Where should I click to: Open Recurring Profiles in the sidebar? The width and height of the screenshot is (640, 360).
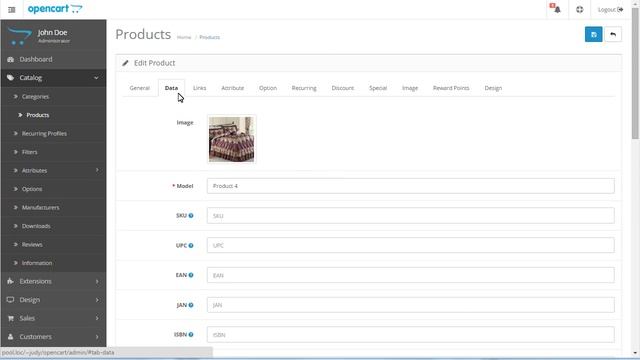44,133
